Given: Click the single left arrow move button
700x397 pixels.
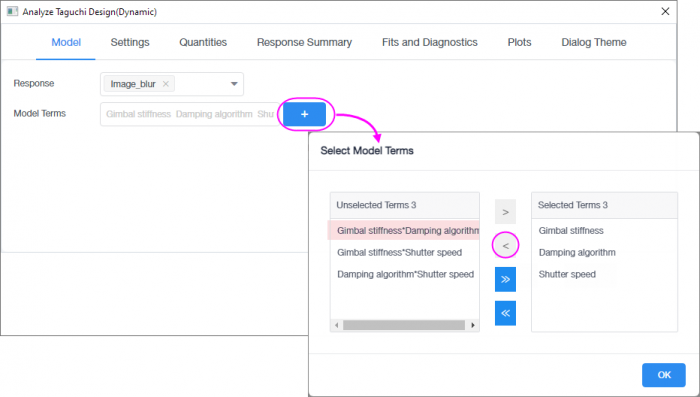Looking at the screenshot, I should 505,246.
